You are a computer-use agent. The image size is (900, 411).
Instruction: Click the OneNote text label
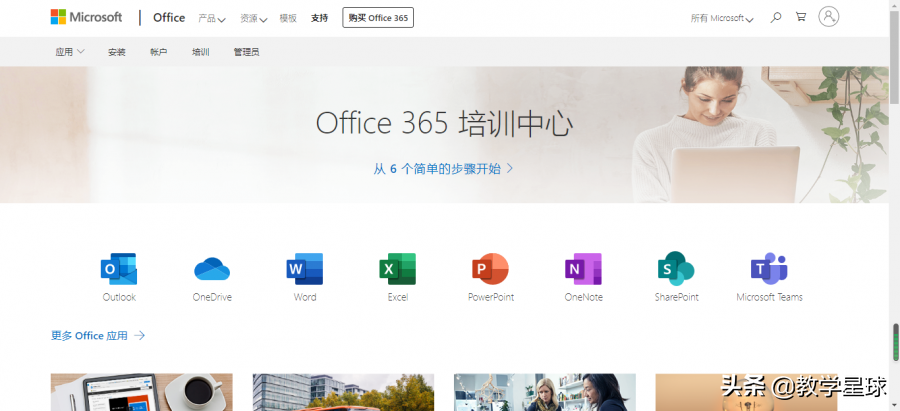[x=584, y=297]
